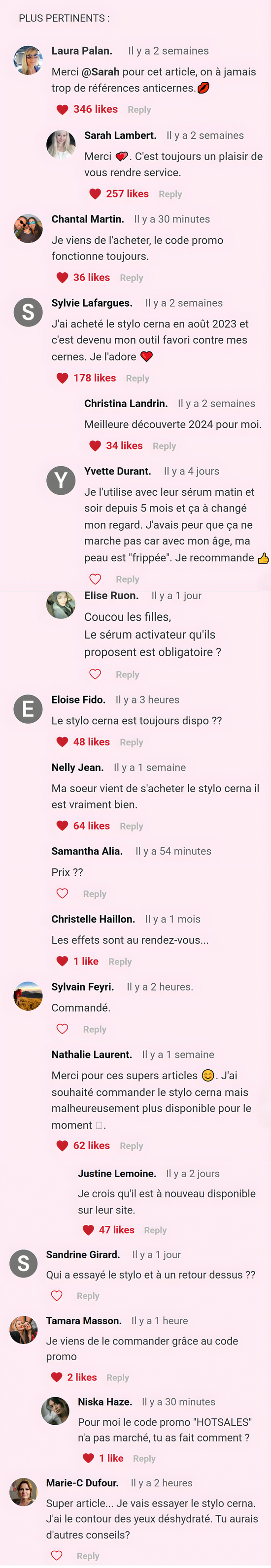Like Yvette Durant's comment with the empty heart

[95, 579]
